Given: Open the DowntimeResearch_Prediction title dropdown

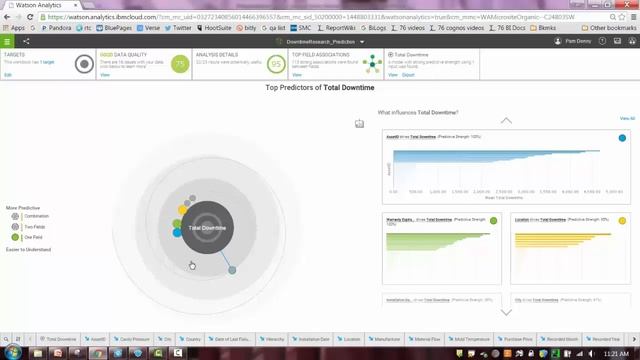Looking at the screenshot, I should pyautogui.click(x=362, y=42).
